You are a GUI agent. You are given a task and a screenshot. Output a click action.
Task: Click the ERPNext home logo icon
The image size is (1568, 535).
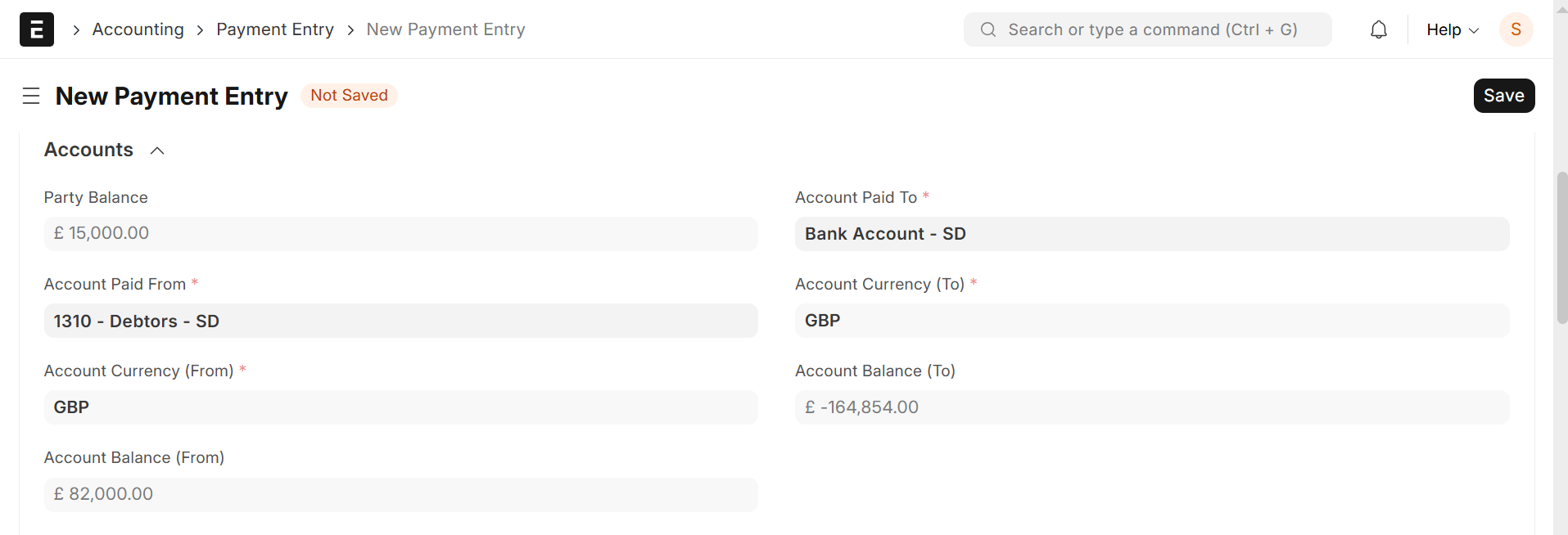coord(37,29)
